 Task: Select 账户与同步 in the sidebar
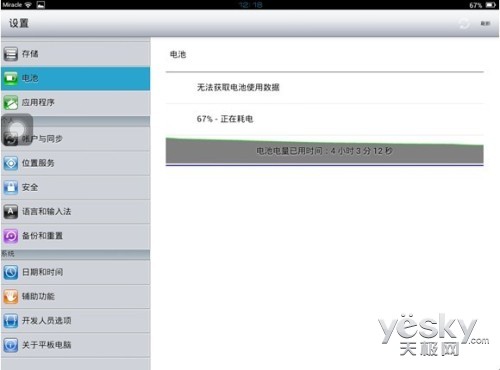(75, 139)
